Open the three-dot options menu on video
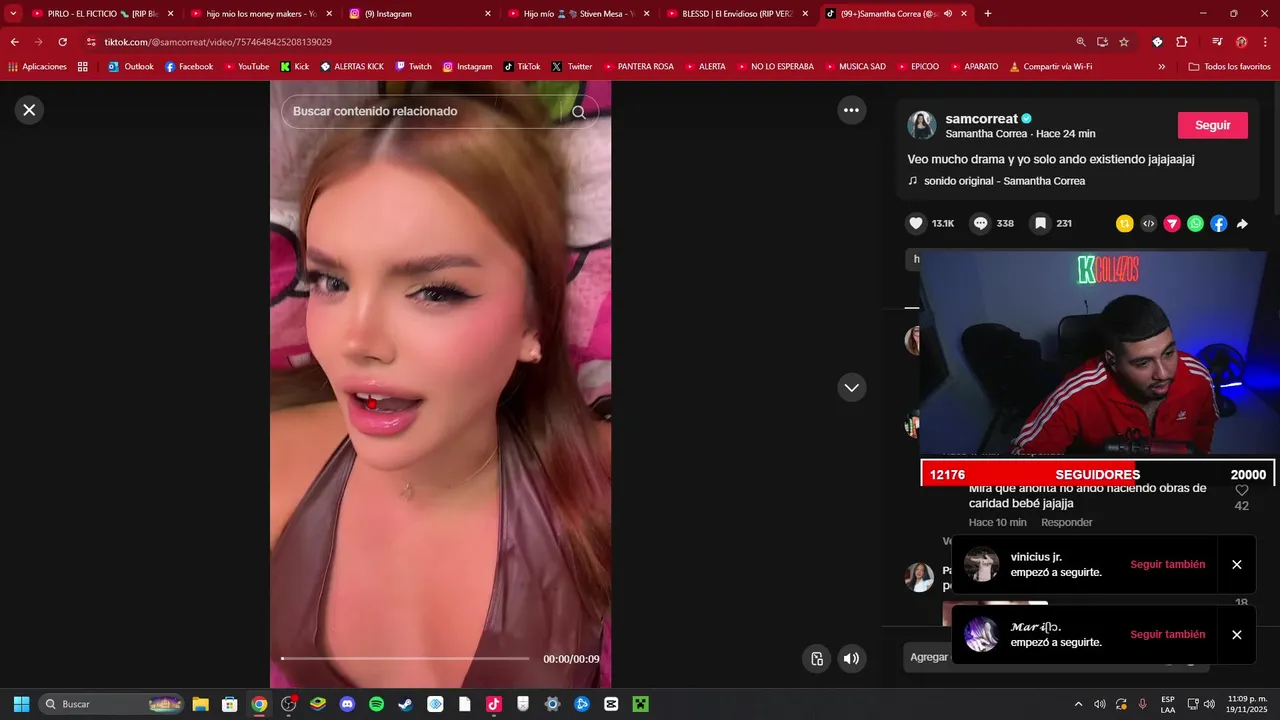 click(851, 110)
